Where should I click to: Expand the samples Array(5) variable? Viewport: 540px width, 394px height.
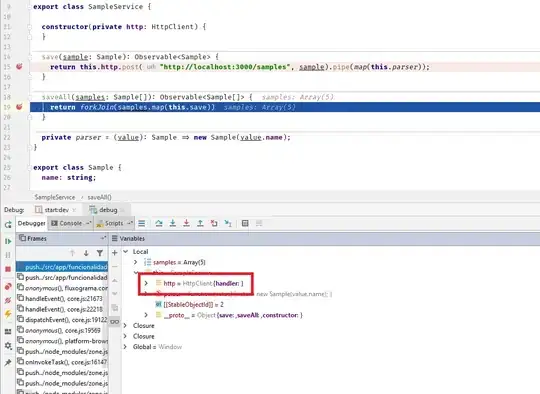click(x=136, y=262)
